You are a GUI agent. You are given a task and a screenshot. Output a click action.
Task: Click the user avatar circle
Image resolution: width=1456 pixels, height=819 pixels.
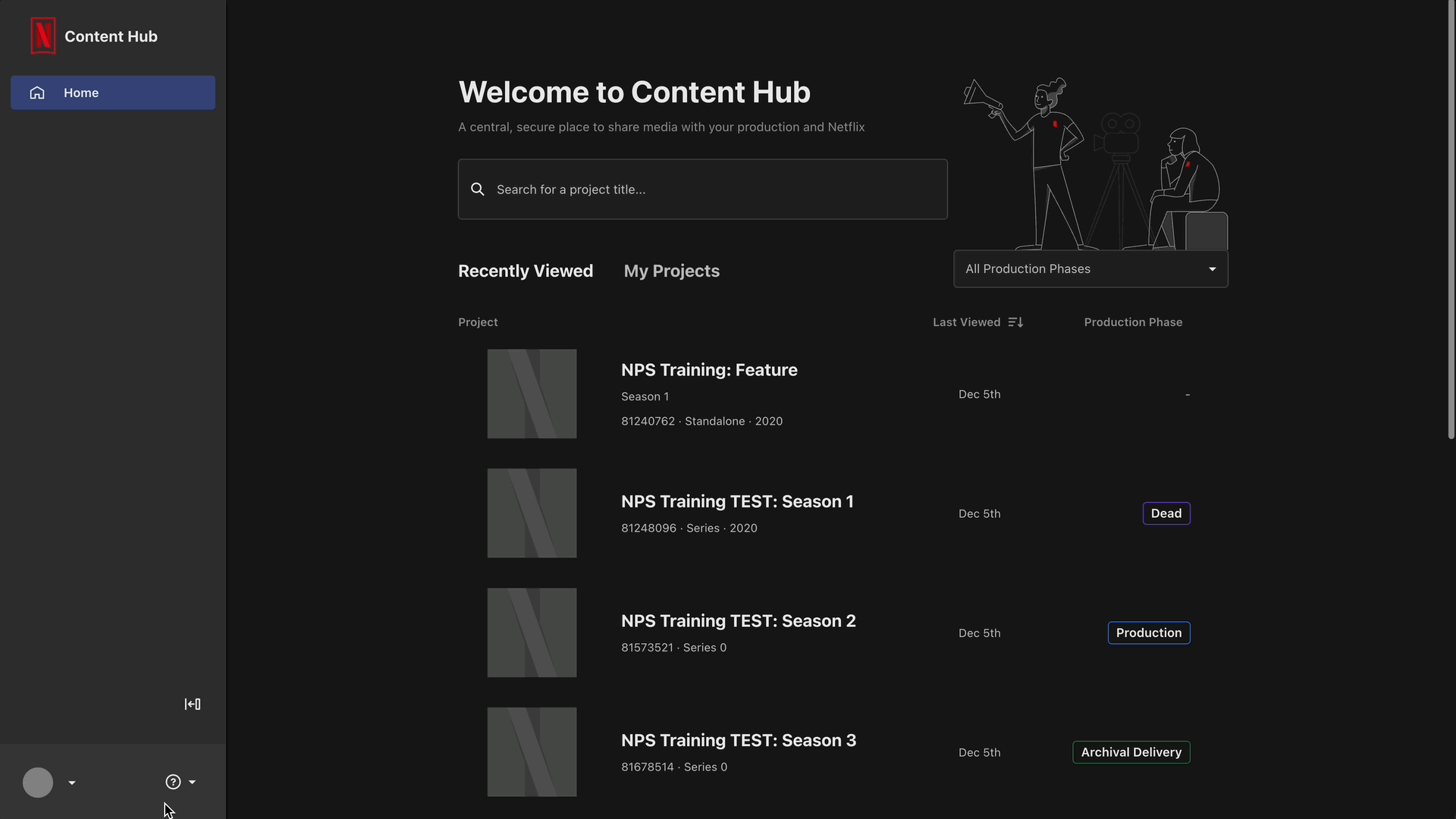point(38,783)
